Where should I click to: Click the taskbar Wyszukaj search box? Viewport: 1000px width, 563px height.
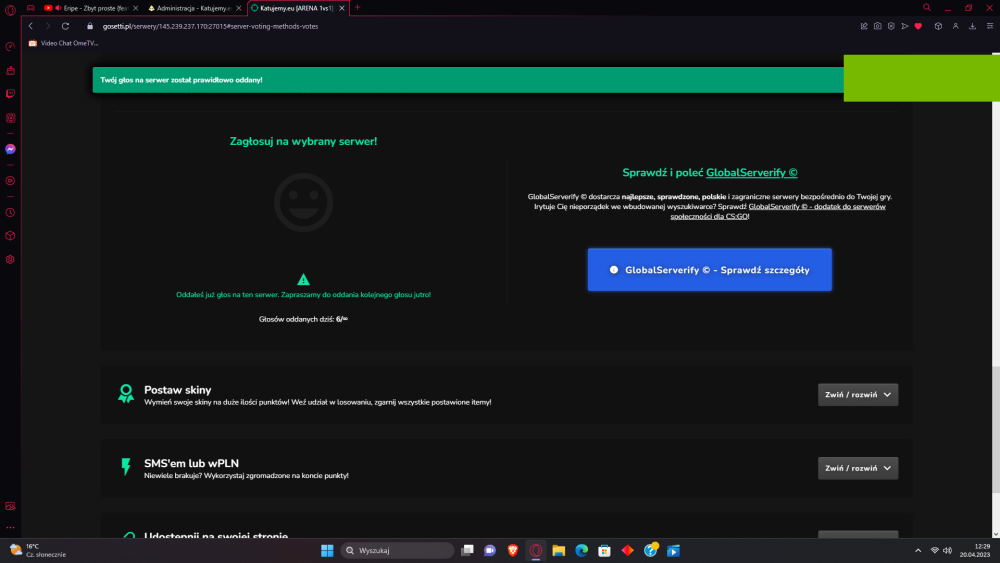click(397, 550)
